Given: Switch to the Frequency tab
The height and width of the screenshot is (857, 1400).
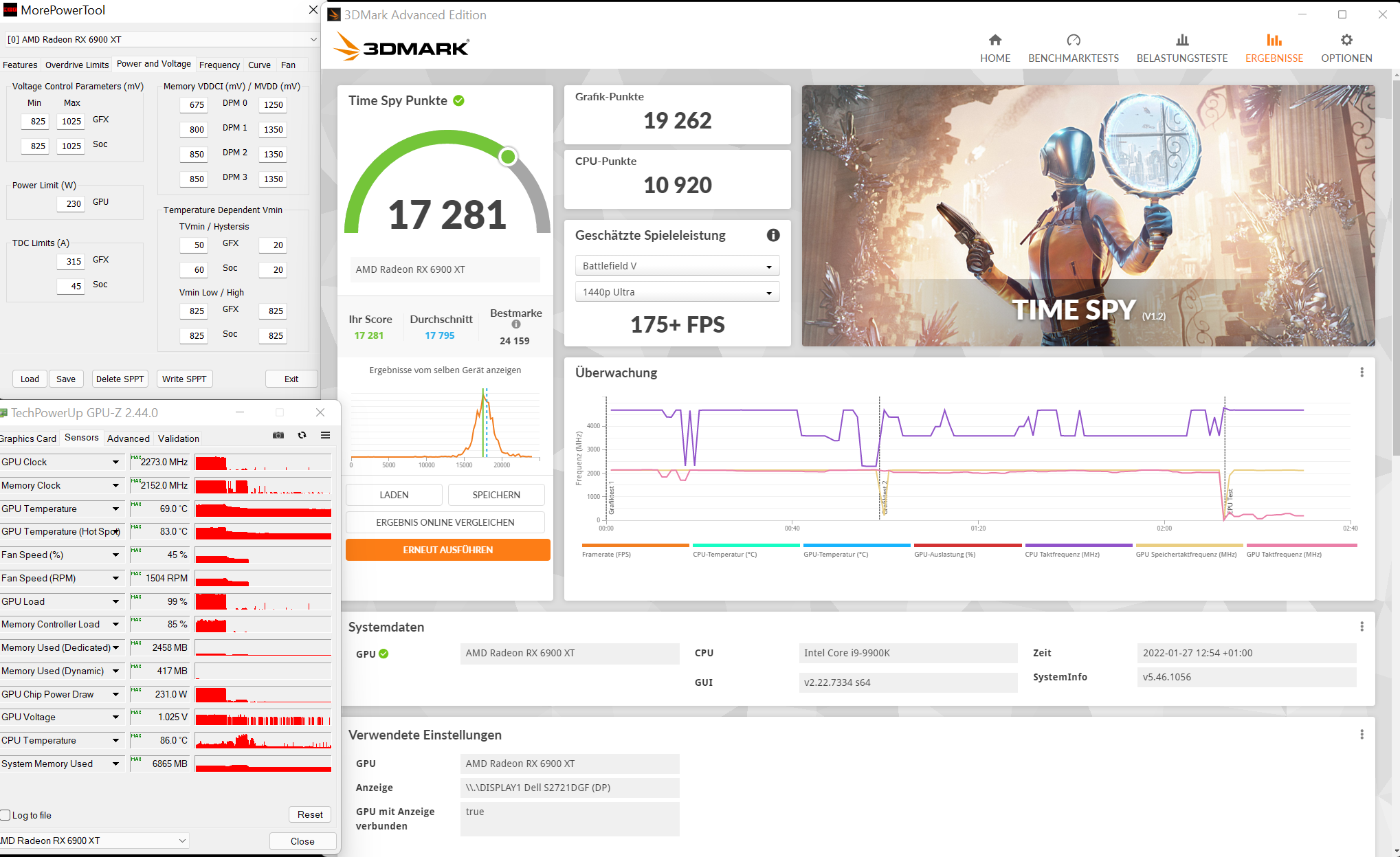Looking at the screenshot, I should click(219, 65).
